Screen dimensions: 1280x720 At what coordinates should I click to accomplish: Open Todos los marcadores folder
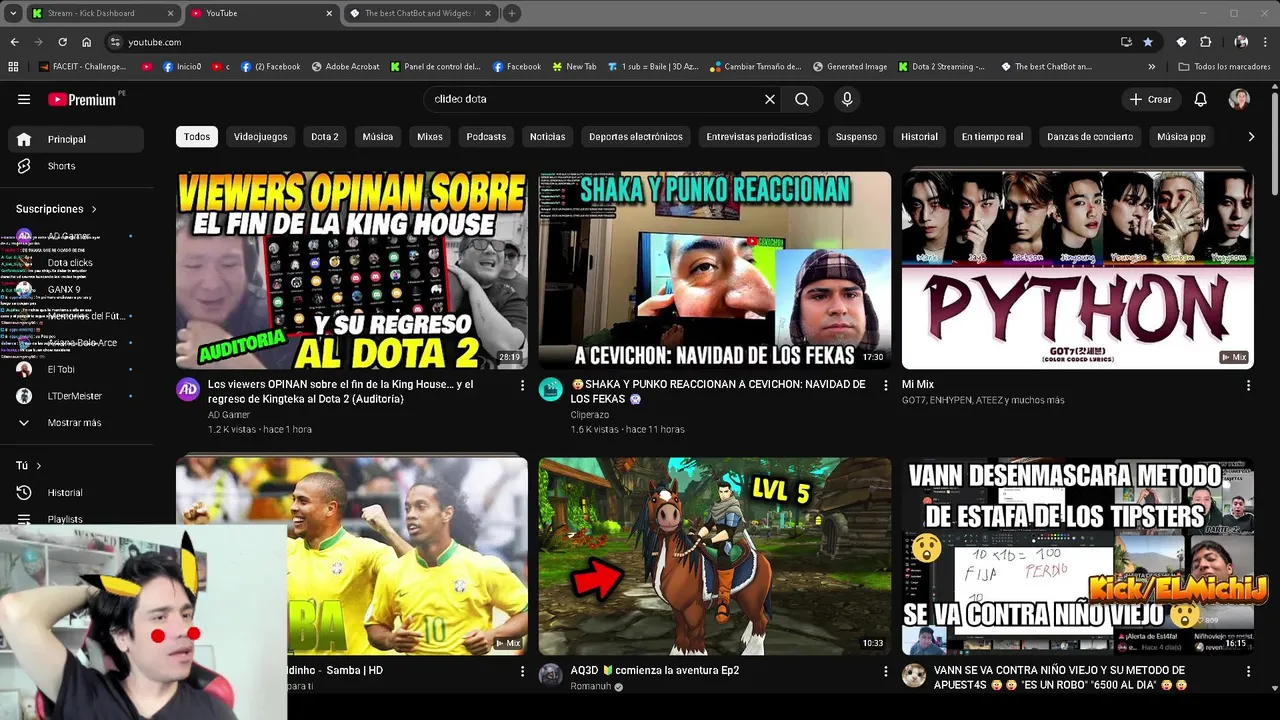pos(1224,67)
